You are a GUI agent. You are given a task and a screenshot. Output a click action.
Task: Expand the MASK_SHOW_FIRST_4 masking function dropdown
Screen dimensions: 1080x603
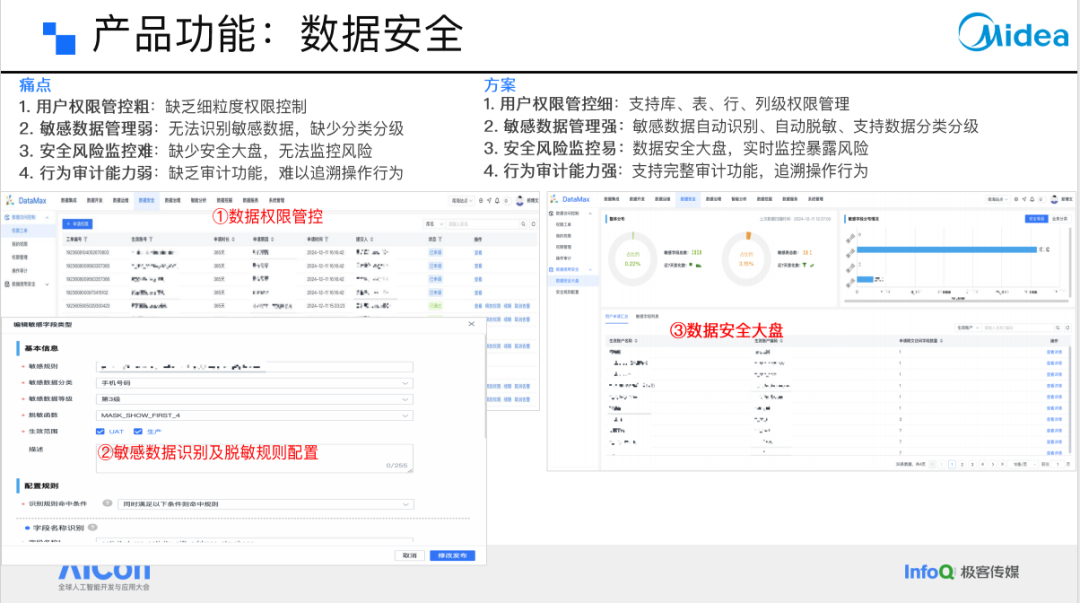click(x=254, y=416)
